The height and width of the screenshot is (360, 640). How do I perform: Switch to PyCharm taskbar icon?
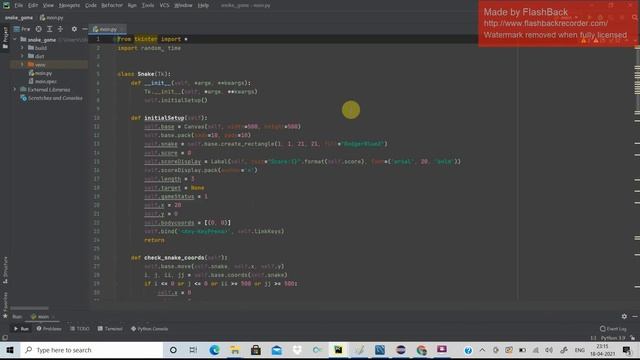338,350
